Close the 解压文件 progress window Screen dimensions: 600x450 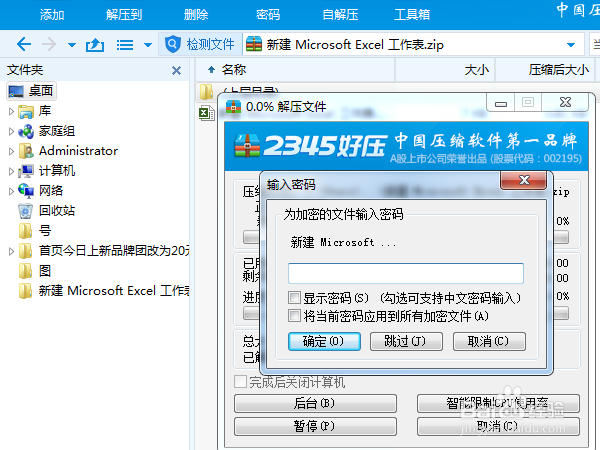click(x=565, y=103)
